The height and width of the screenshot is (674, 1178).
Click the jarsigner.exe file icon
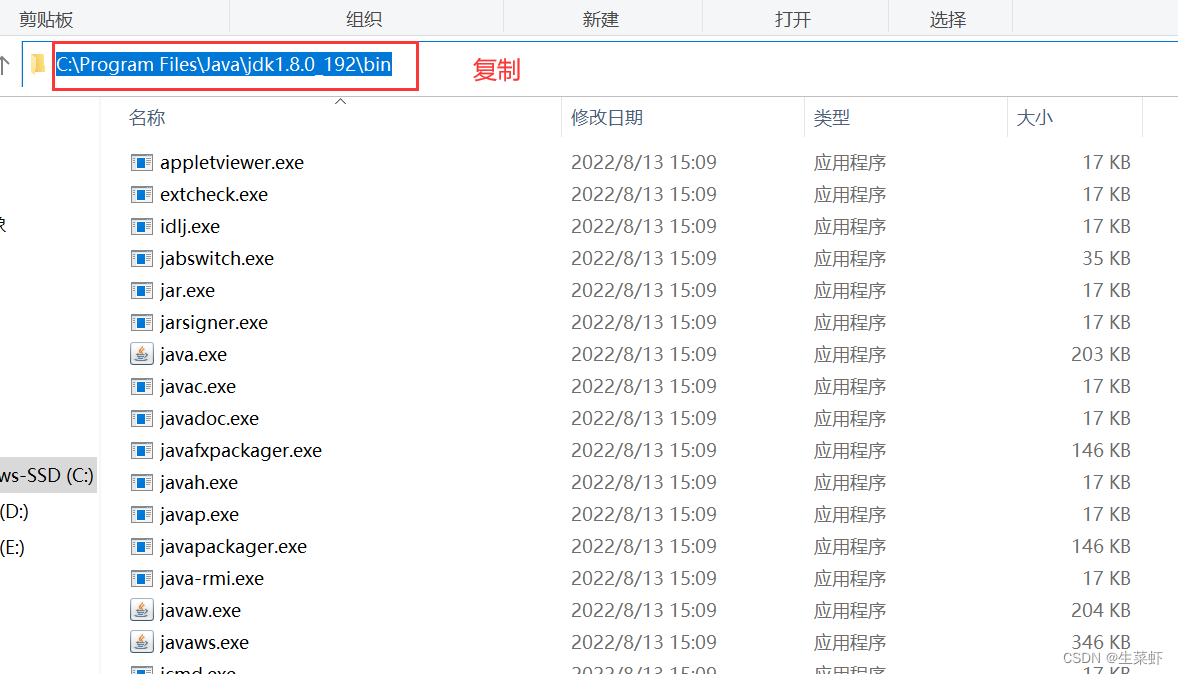(141, 322)
